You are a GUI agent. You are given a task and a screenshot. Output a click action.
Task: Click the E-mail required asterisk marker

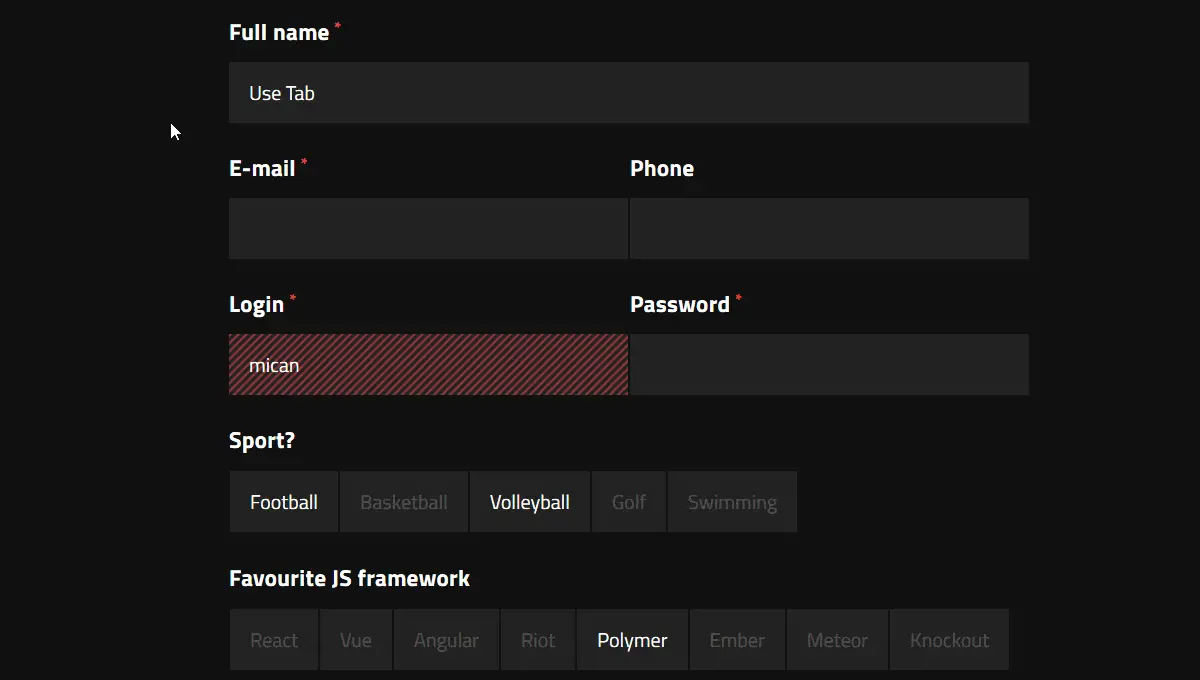tap(304, 161)
